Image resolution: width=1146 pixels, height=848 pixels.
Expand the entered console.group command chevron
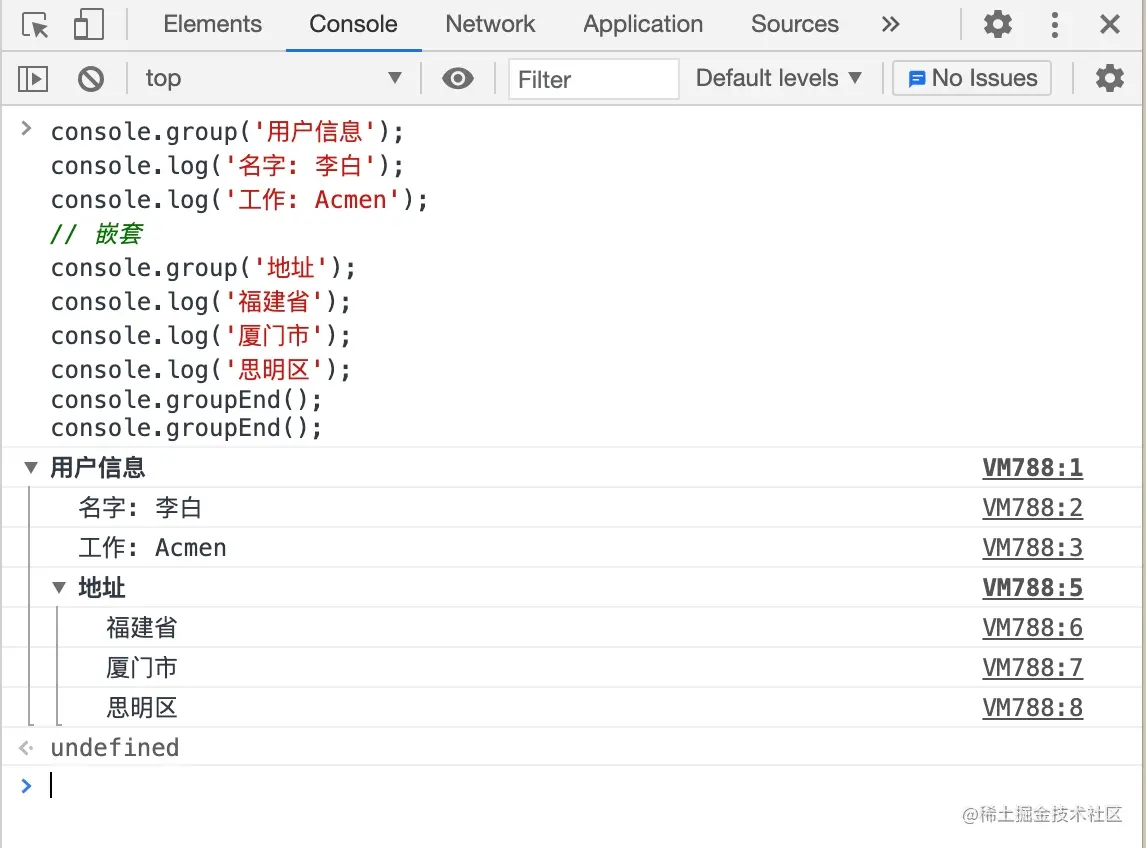coord(26,129)
